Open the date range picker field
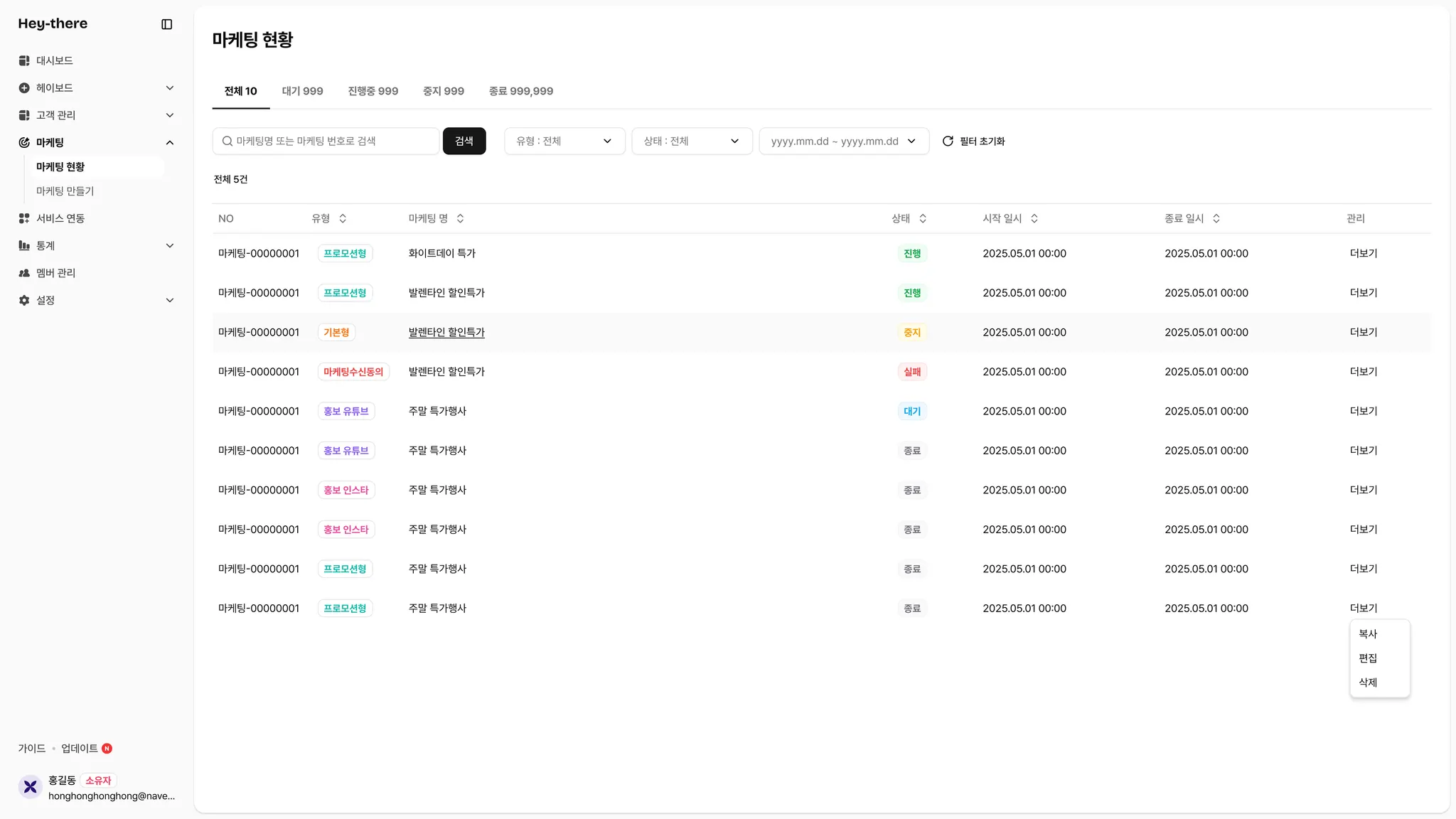Viewport: 1456px width, 819px height. [843, 141]
